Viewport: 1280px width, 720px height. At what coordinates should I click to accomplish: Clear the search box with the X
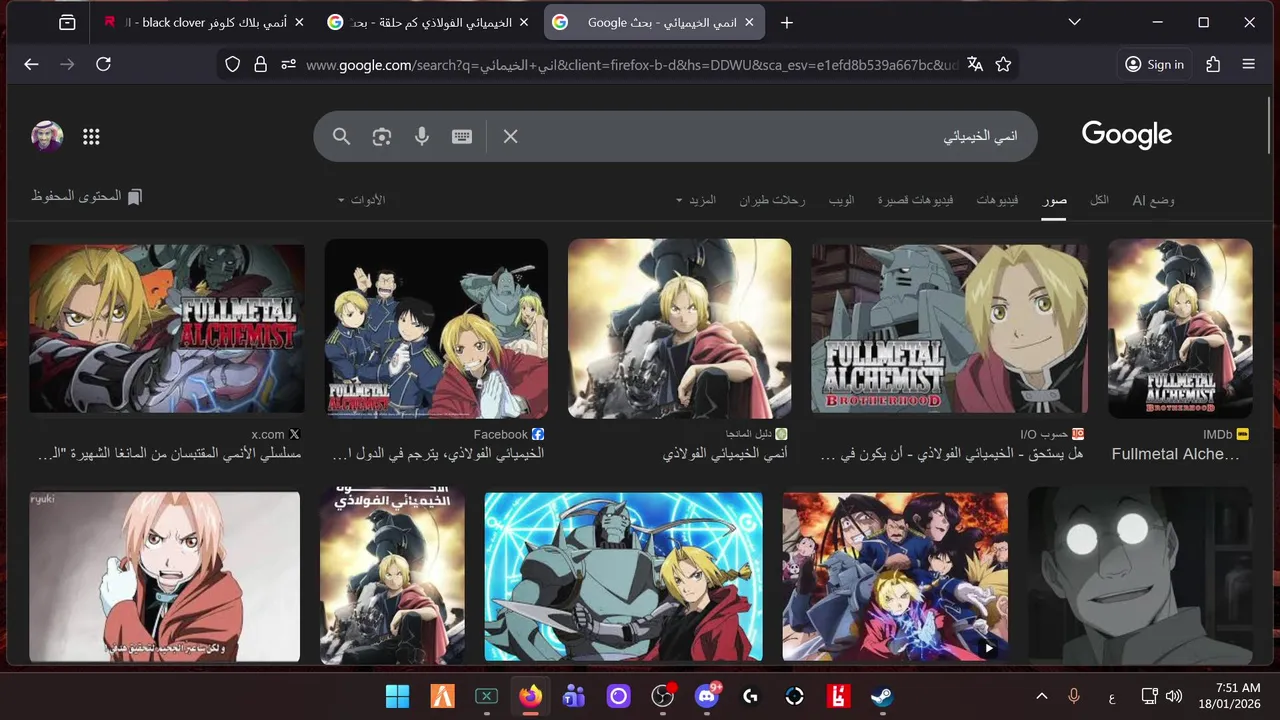point(511,136)
